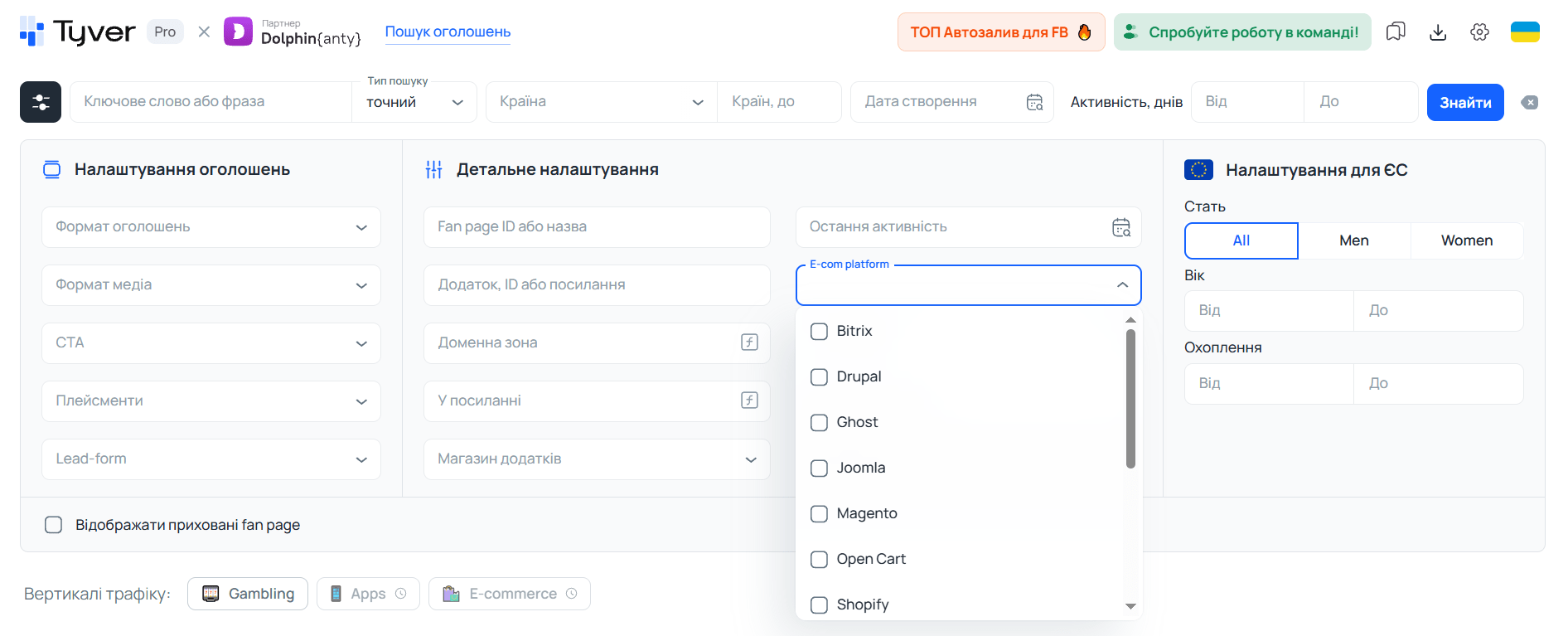The width and height of the screenshot is (1568, 636).
Task: Expand the CTA dropdown
Action: pyautogui.click(x=211, y=343)
